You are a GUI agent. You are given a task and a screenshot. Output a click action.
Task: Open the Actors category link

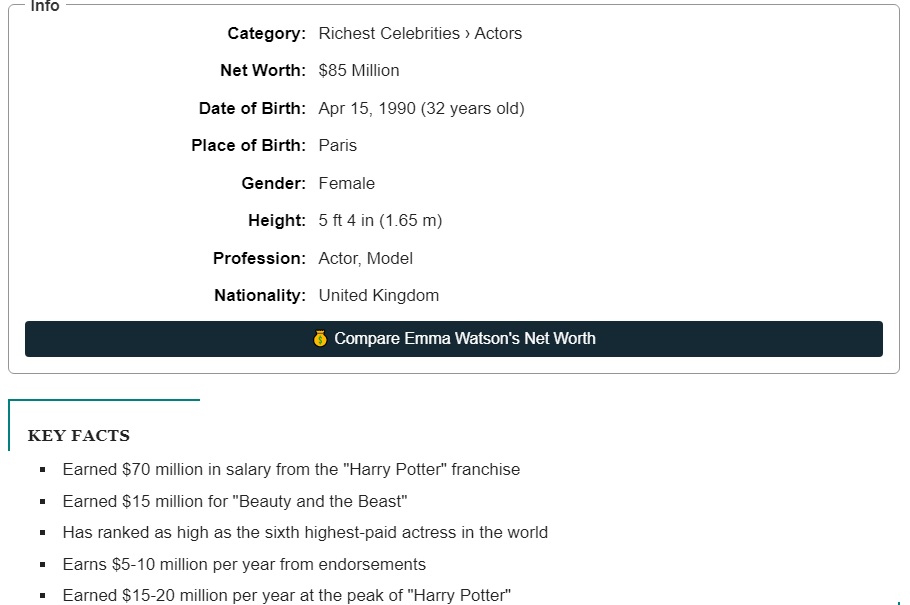point(498,34)
